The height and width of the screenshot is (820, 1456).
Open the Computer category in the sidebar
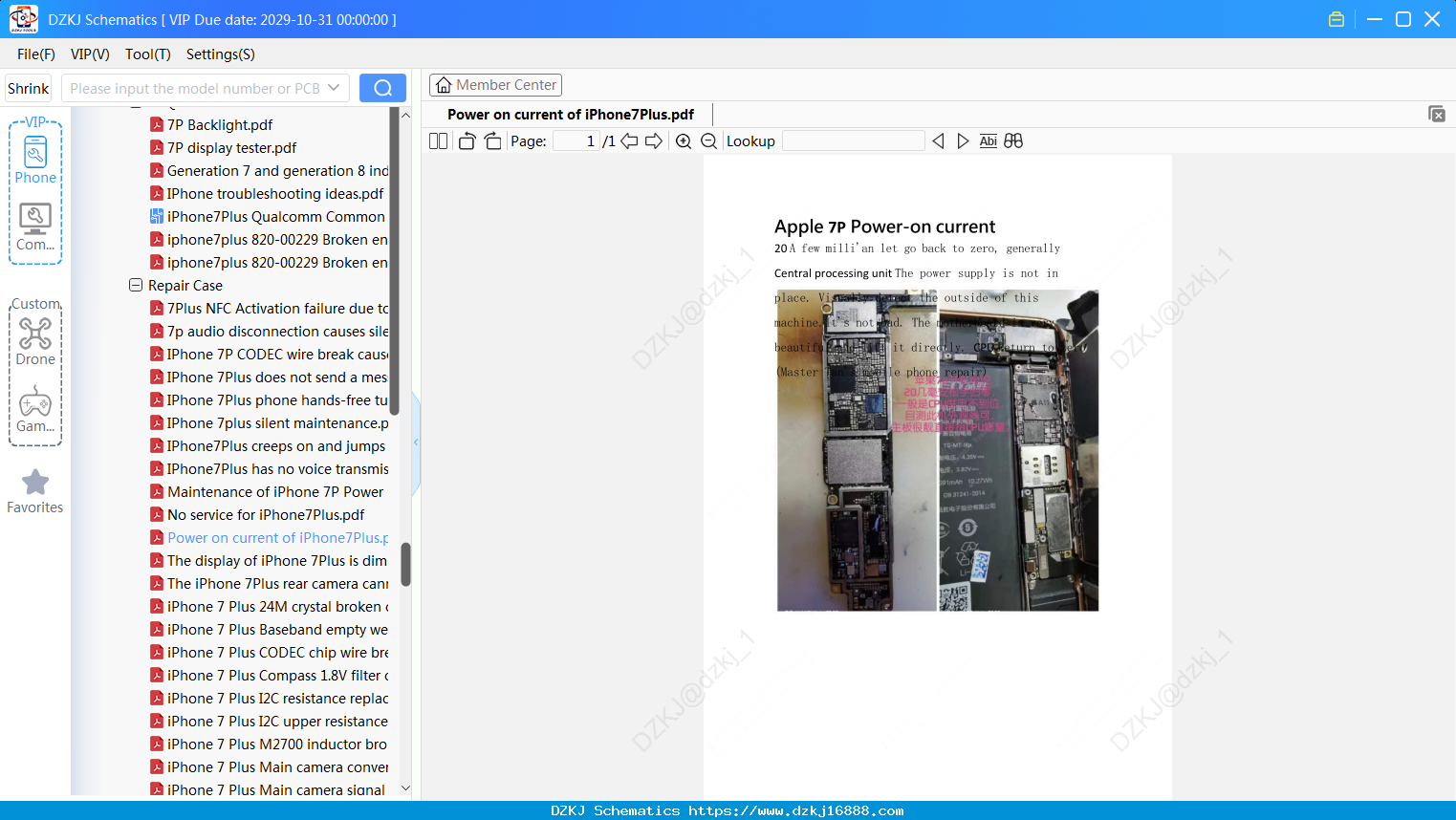click(x=35, y=227)
